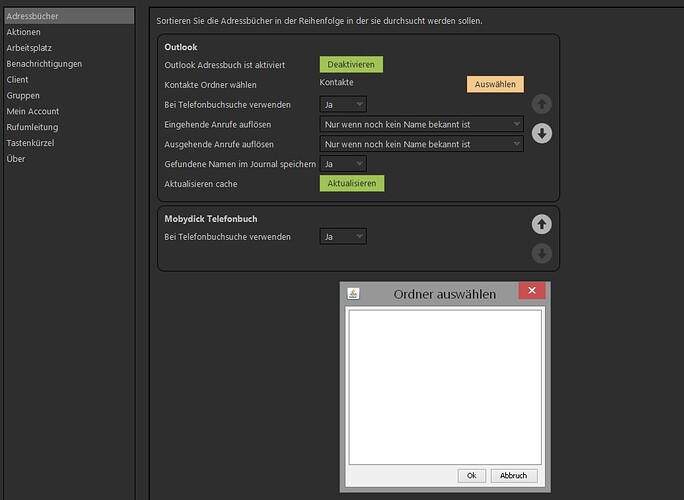Open Mobydick Bei Telefonbuchsuche verwenden dropdown
Image resolution: width=684 pixels, height=500 pixels.
tap(343, 236)
